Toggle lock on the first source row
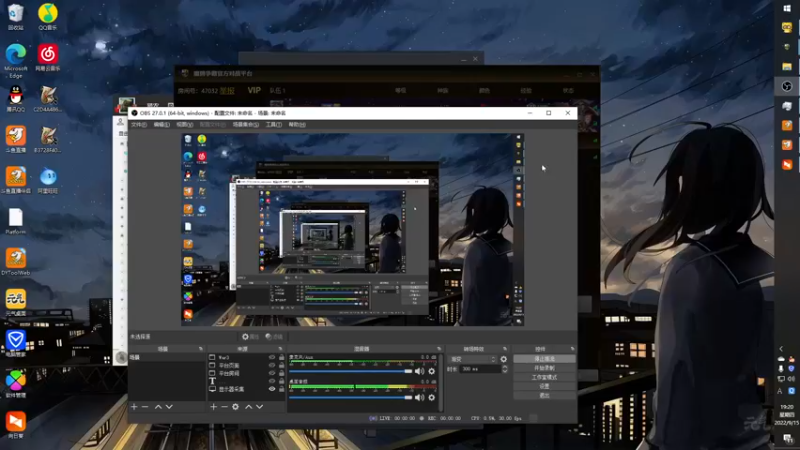The image size is (800, 450). (281, 358)
